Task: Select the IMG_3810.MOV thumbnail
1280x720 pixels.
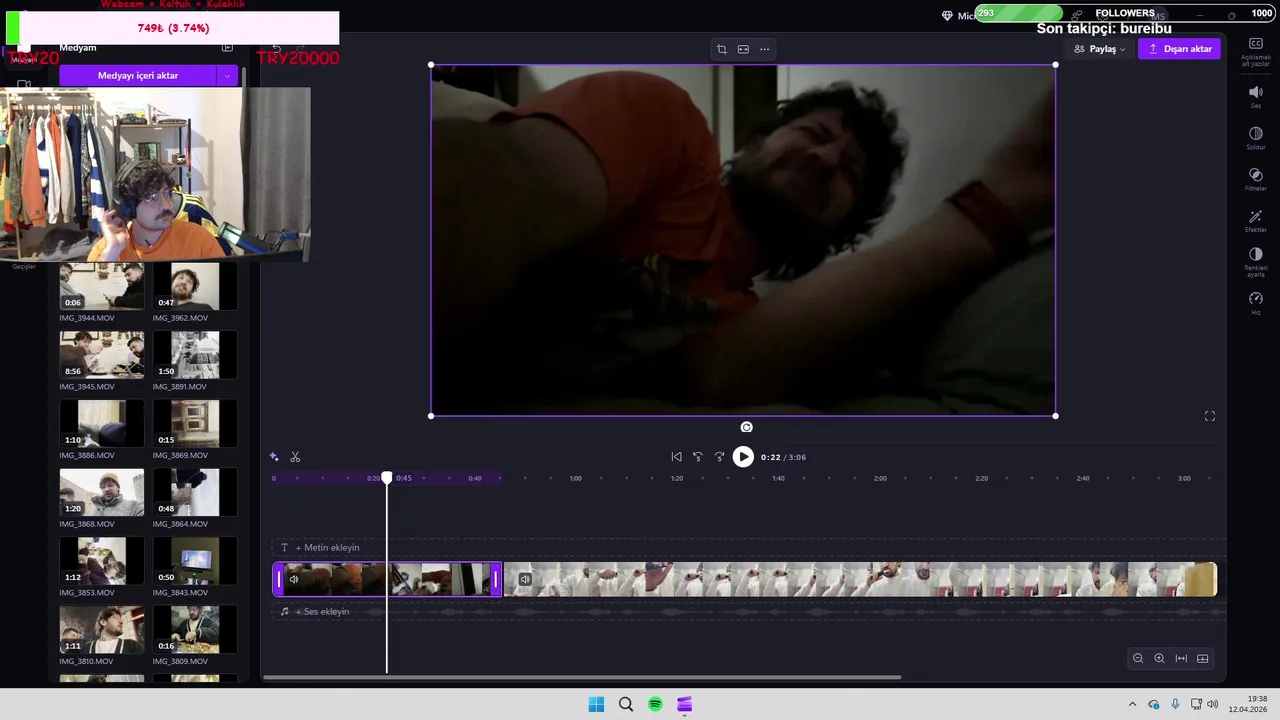Action: pos(101,629)
